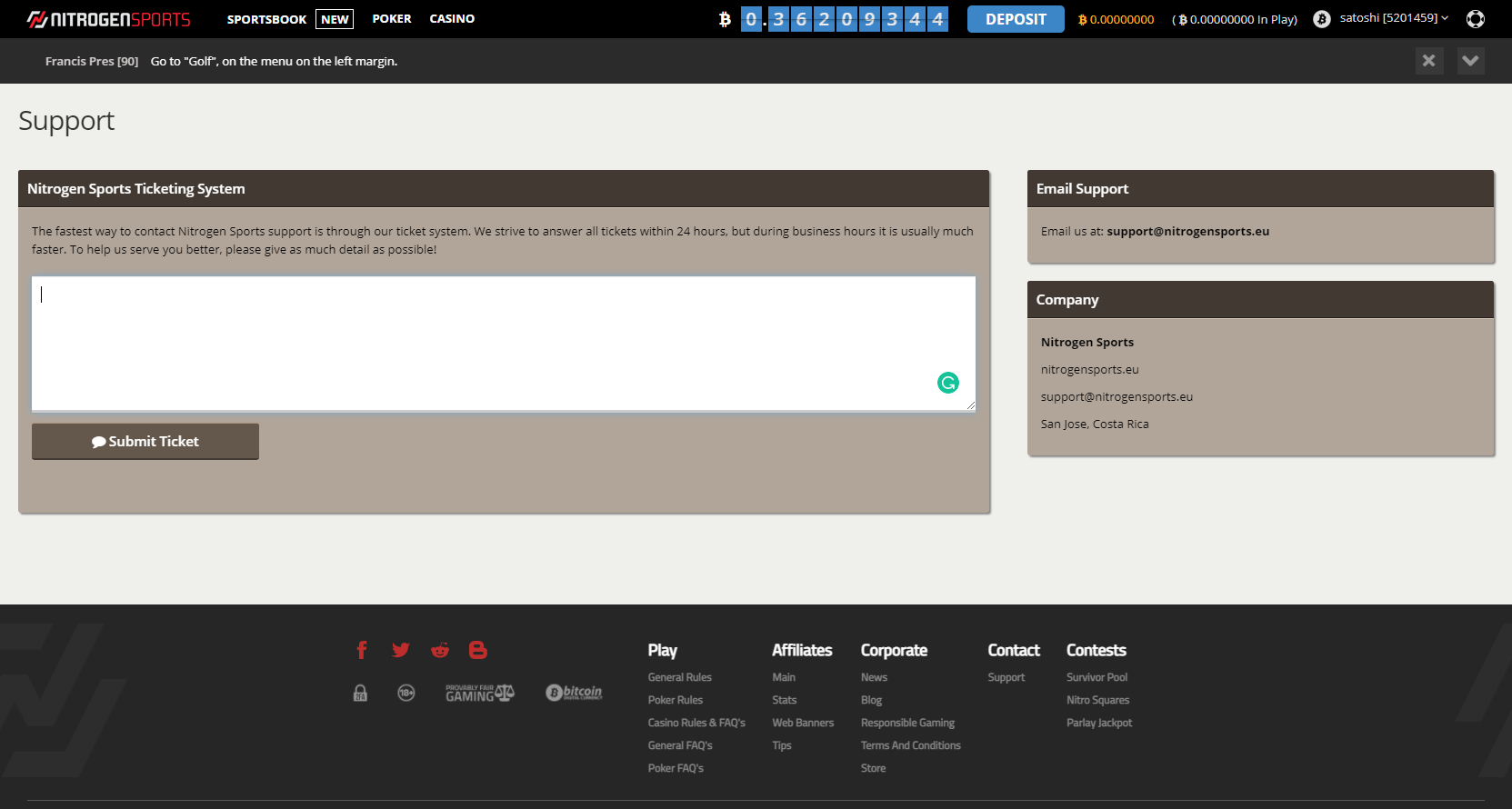Open the Facebook social icon in footer
This screenshot has width=1512, height=809.
(x=362, y=650)
